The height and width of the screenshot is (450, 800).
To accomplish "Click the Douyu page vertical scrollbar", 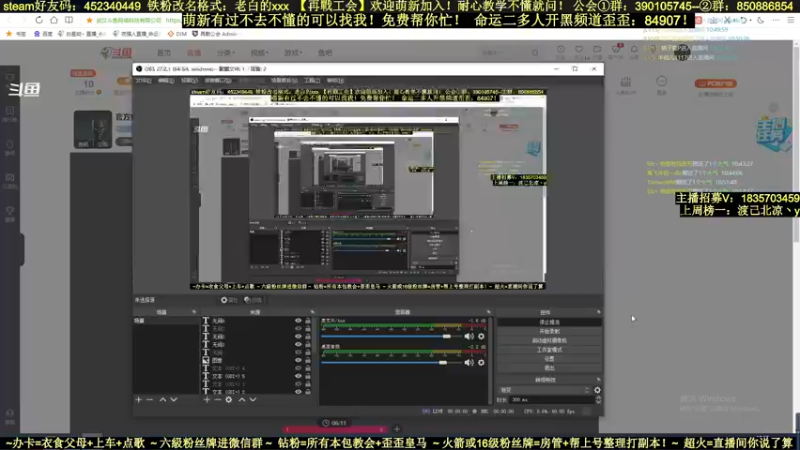I will pyautogui.click(x=796, y=143).
